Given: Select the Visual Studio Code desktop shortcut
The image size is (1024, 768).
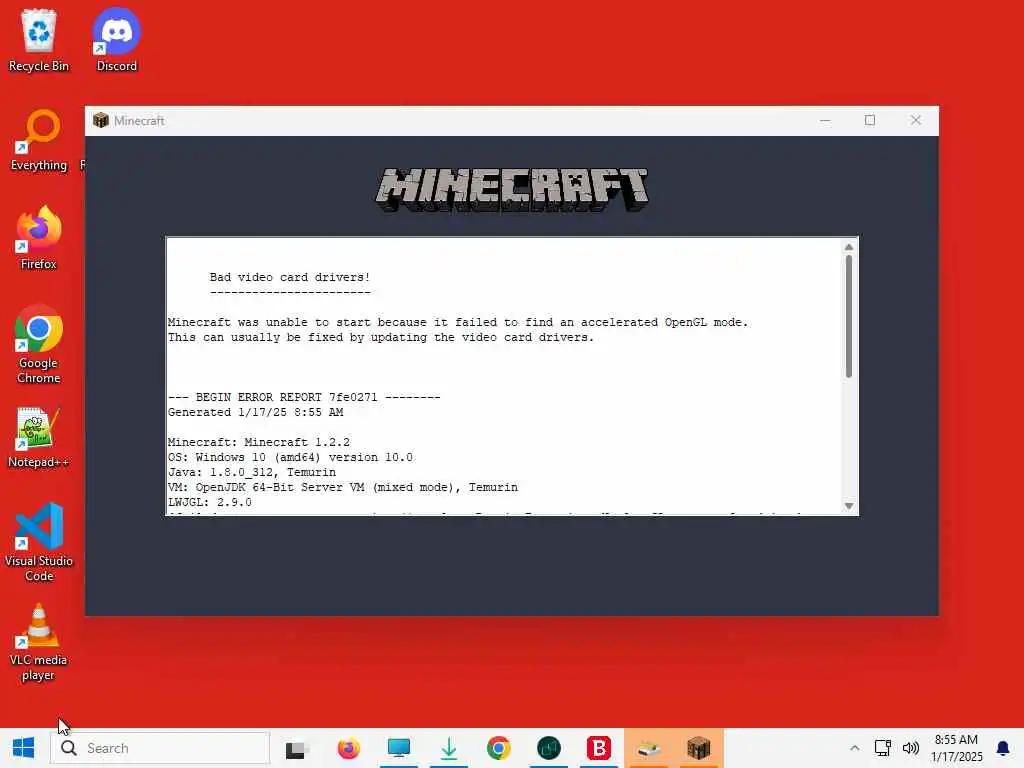Looking at the screenshot, I should coord(39,542).
